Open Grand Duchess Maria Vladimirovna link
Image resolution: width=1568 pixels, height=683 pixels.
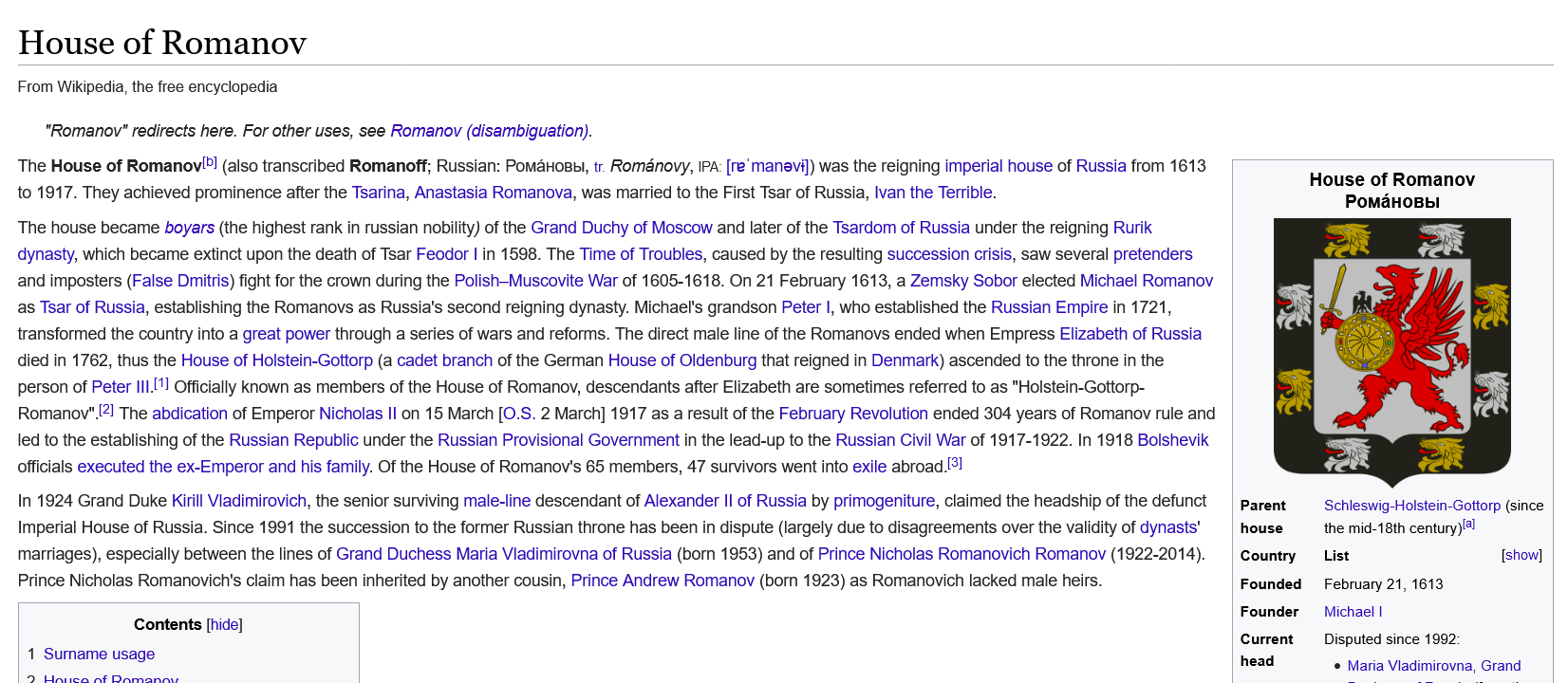pyautogui.click(x=504, y=554)
